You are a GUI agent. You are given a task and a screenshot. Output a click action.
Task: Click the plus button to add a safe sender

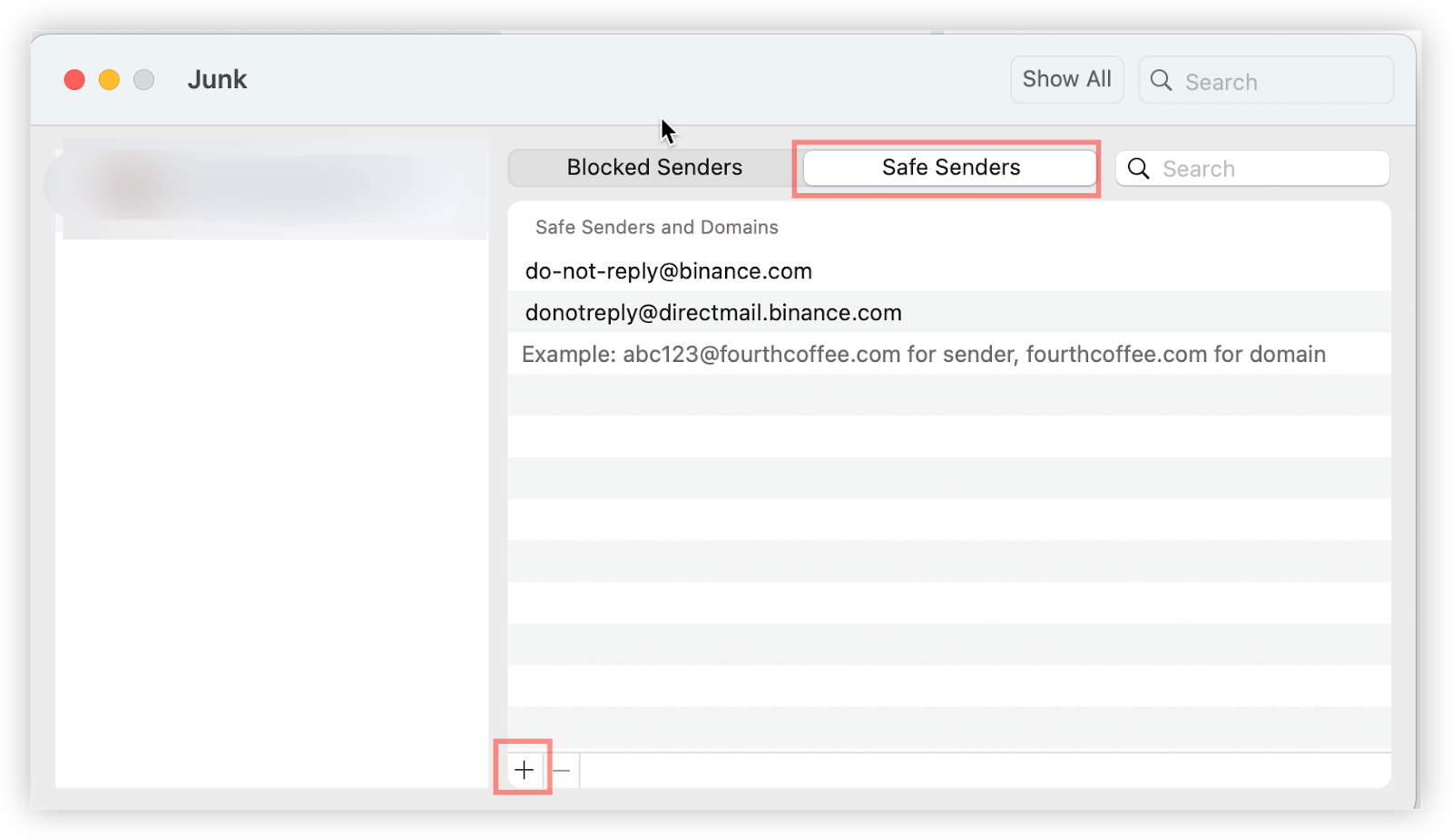pos(524,770)
